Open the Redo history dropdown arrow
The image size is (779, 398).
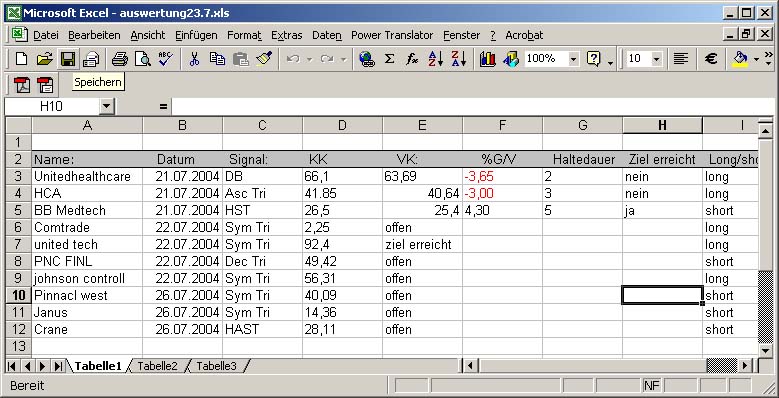coord(343,60)
